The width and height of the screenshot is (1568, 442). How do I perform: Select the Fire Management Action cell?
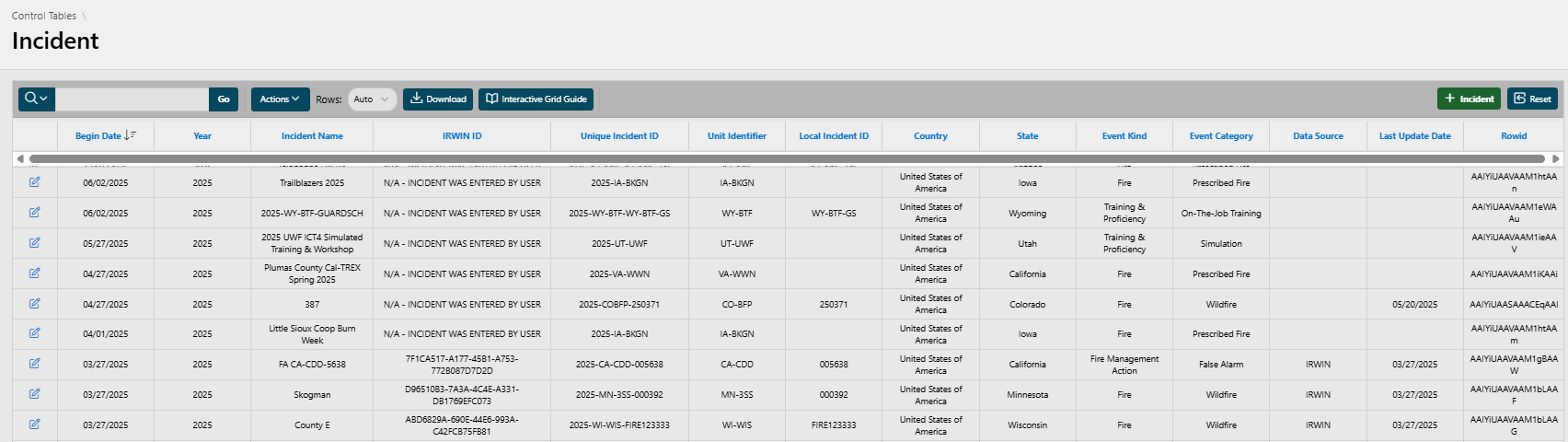pos(1124,364)
